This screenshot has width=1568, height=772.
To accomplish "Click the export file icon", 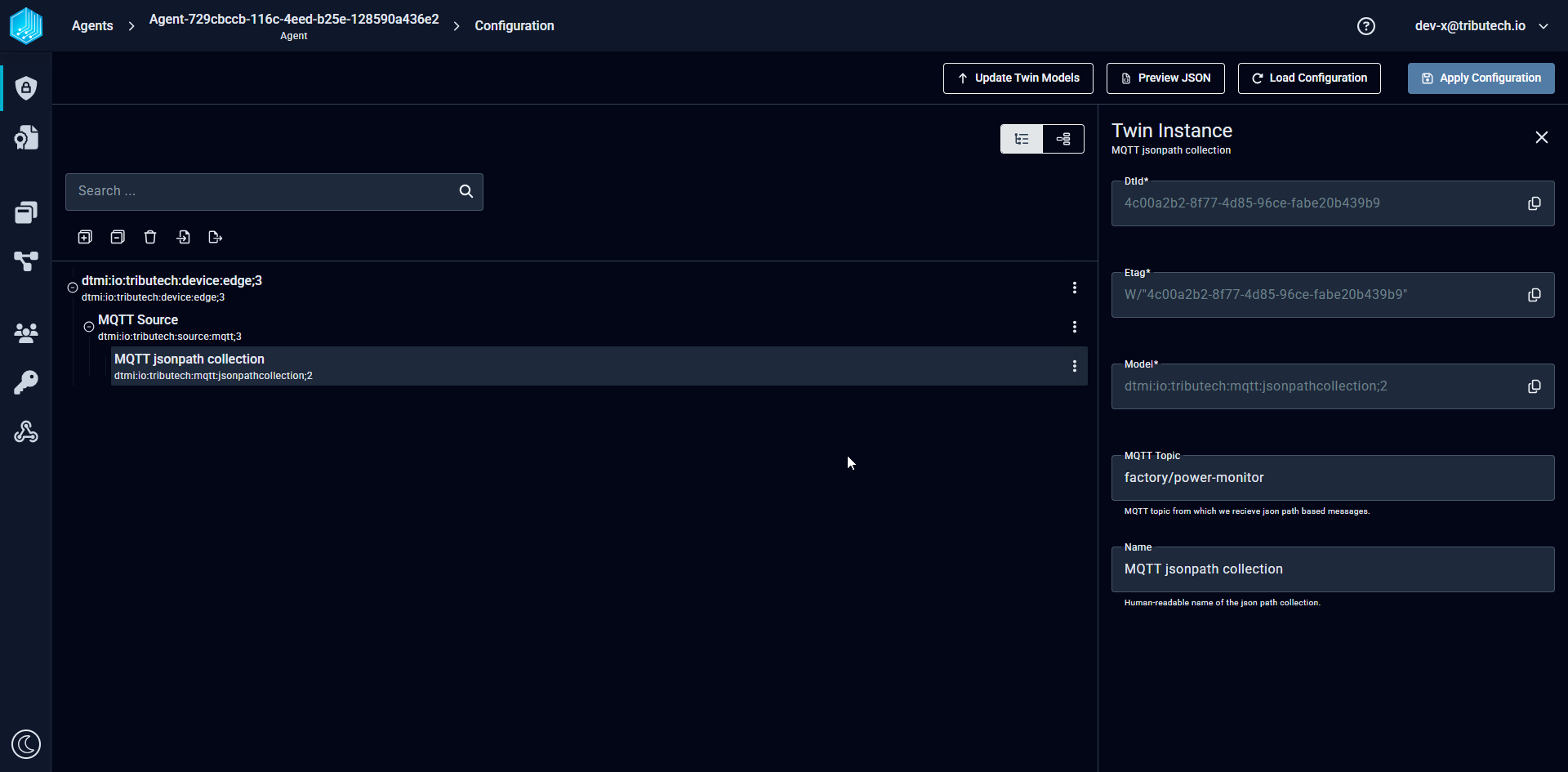I will [216, 237].
